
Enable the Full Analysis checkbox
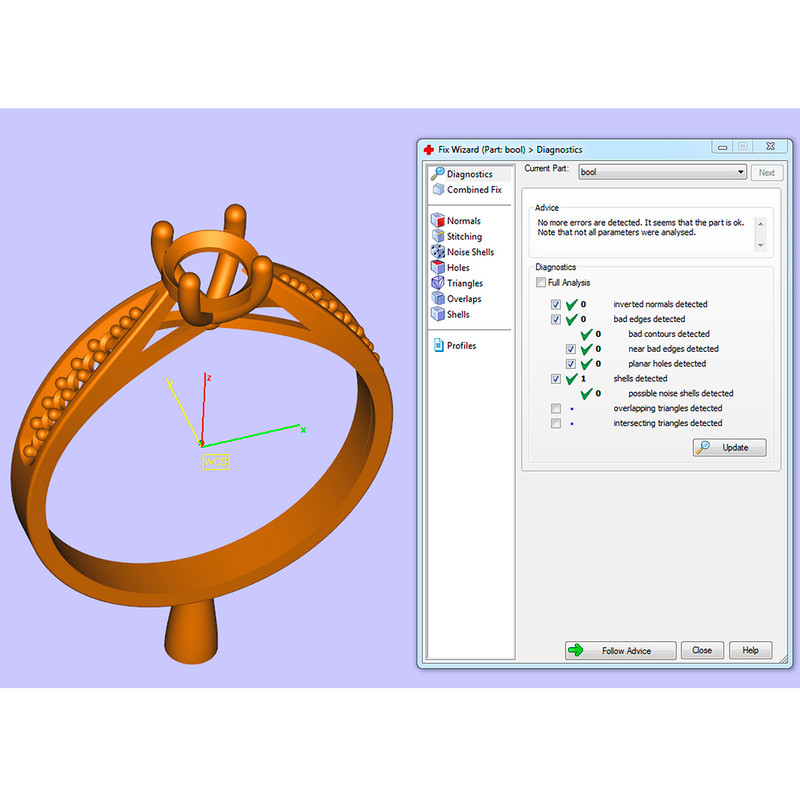click(x=541, y=283)
